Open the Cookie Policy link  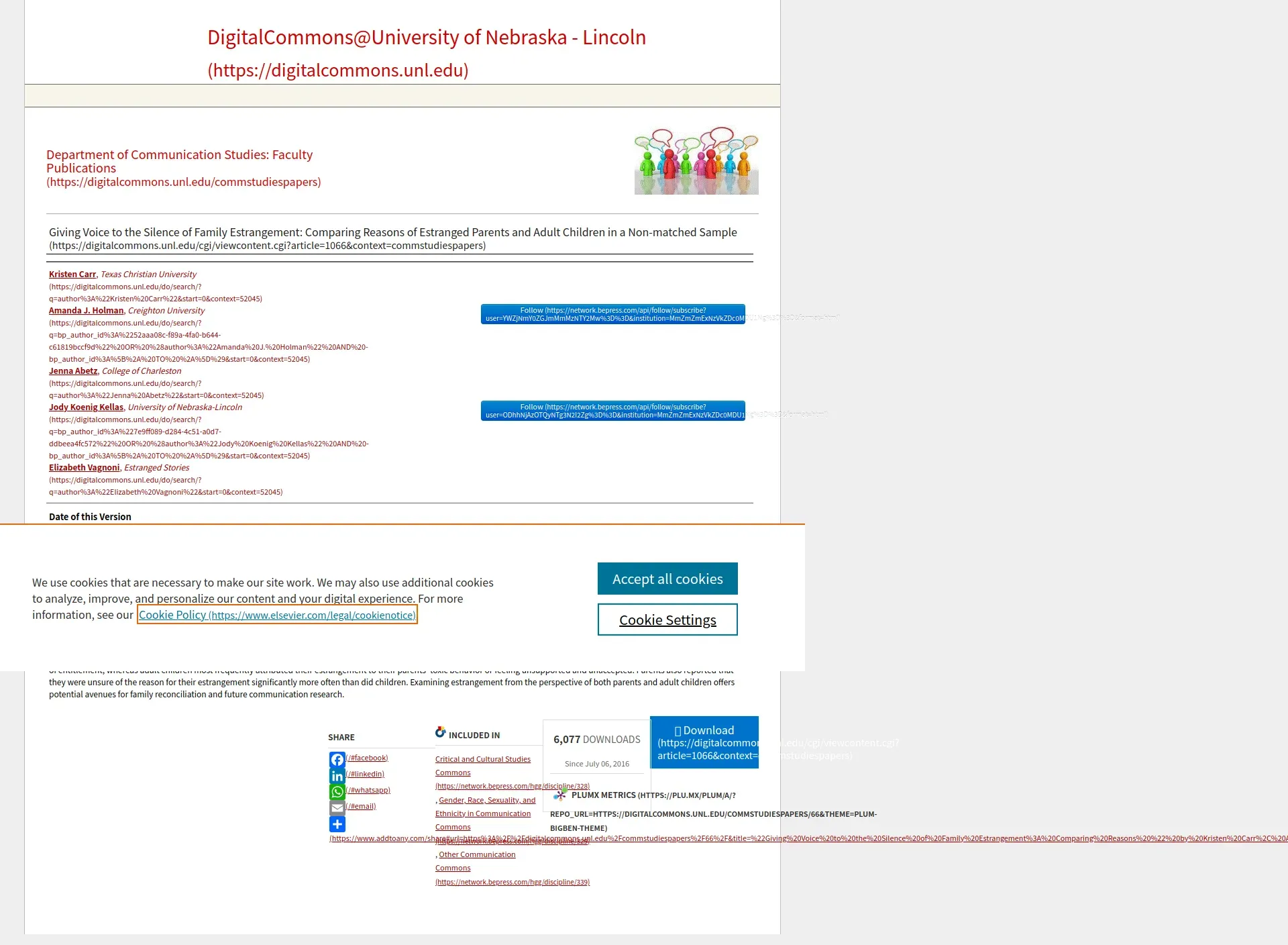(277, 615)
